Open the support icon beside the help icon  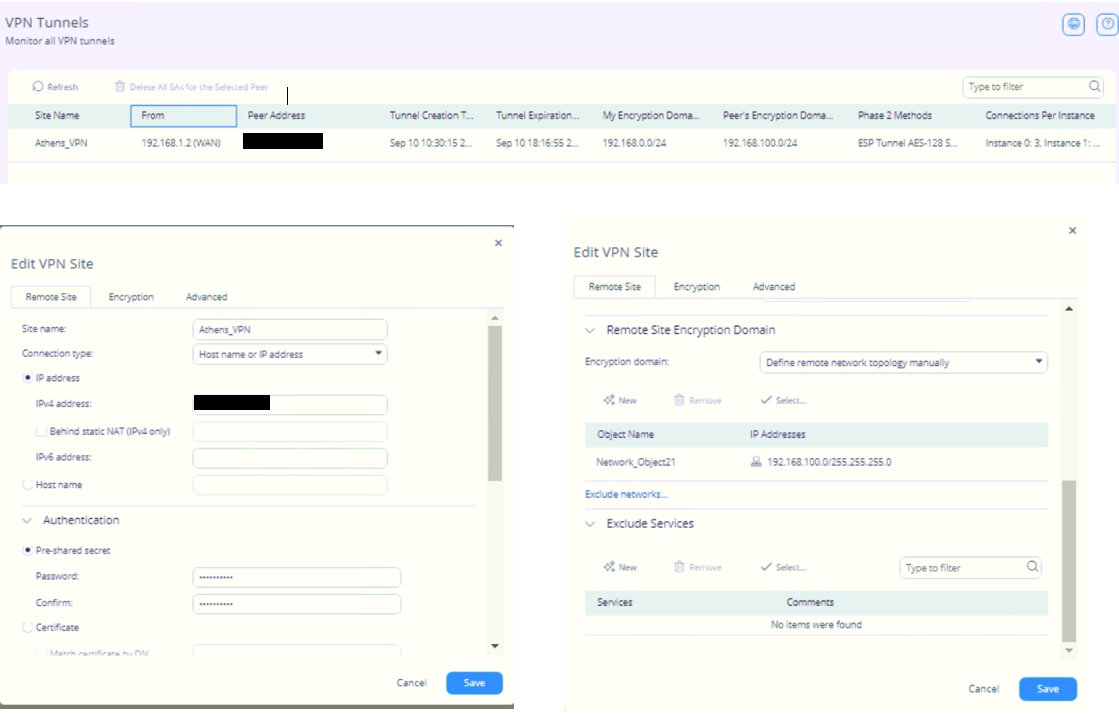pos(1073,24)
